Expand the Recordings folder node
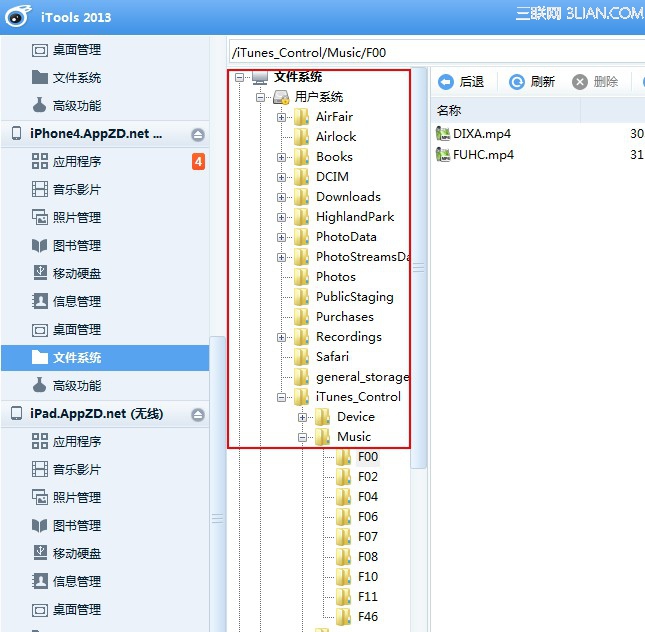645x632 pixels. click(x=281, y=337)
